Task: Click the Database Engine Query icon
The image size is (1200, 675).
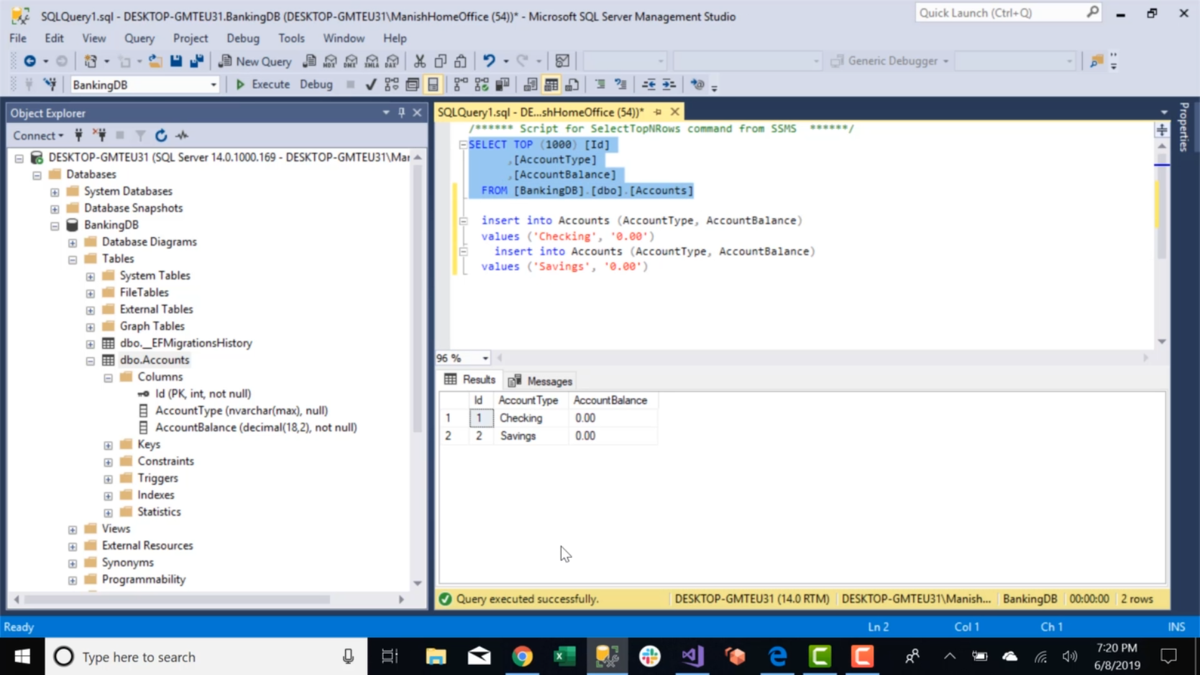Action: 310,61
